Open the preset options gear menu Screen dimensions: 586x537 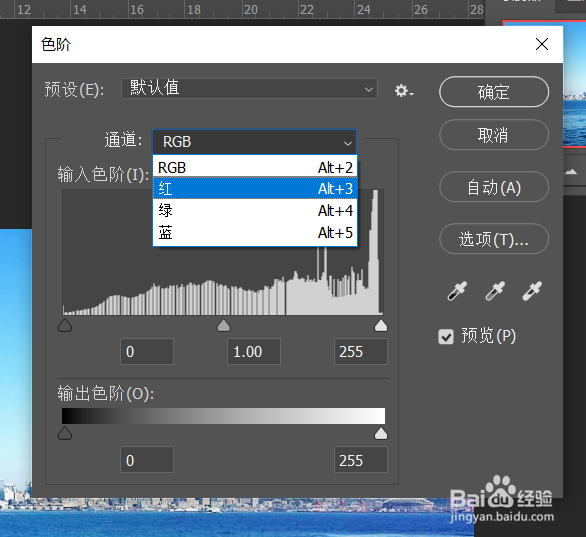[x=404, y=90]
